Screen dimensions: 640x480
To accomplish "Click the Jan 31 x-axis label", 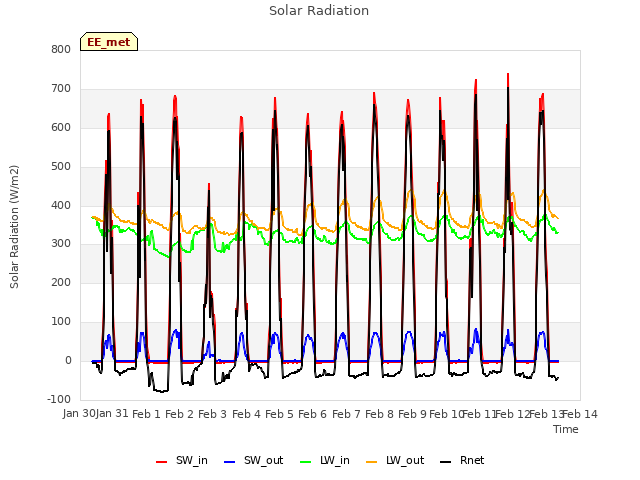I will (x=112, y=414).
